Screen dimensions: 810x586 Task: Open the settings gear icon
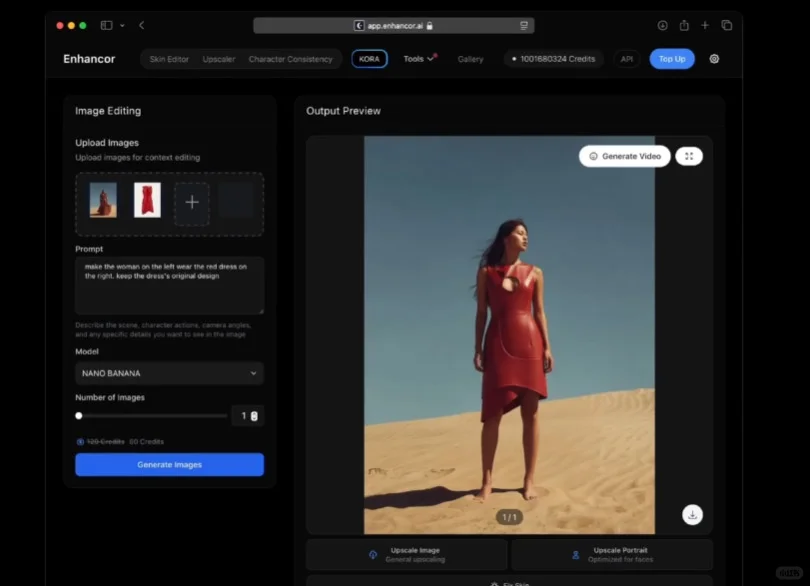(714, 59)
